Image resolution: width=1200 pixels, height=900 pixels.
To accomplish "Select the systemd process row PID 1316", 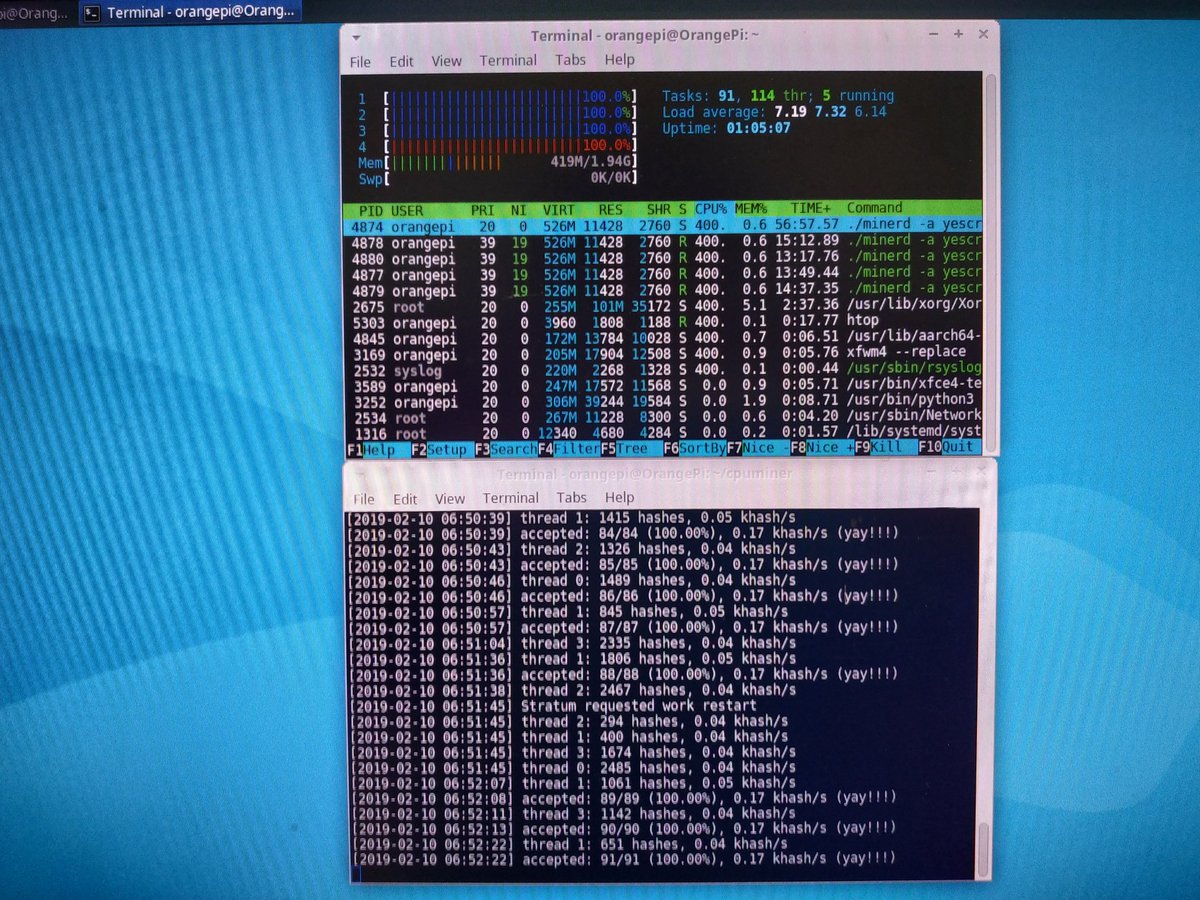I will (664, 433).
